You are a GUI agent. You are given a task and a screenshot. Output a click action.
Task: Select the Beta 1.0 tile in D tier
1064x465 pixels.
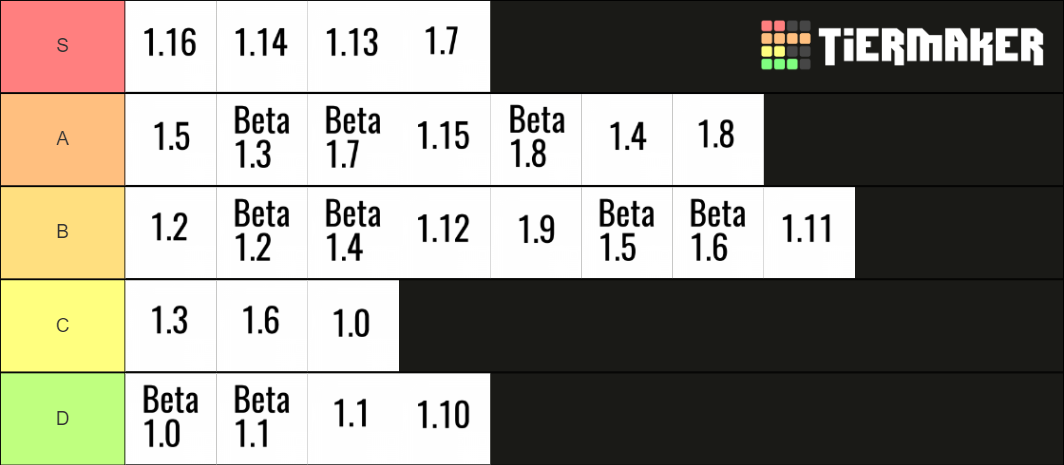171,419
